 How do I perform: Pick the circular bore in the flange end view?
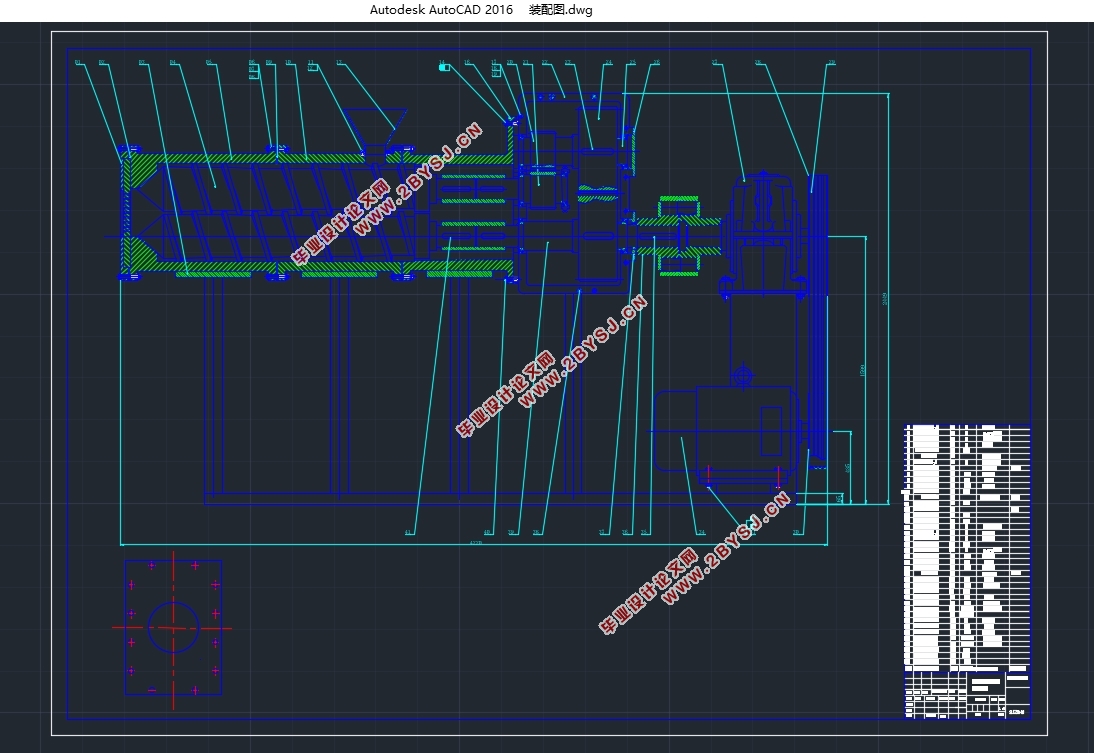[x=174, y=627]
